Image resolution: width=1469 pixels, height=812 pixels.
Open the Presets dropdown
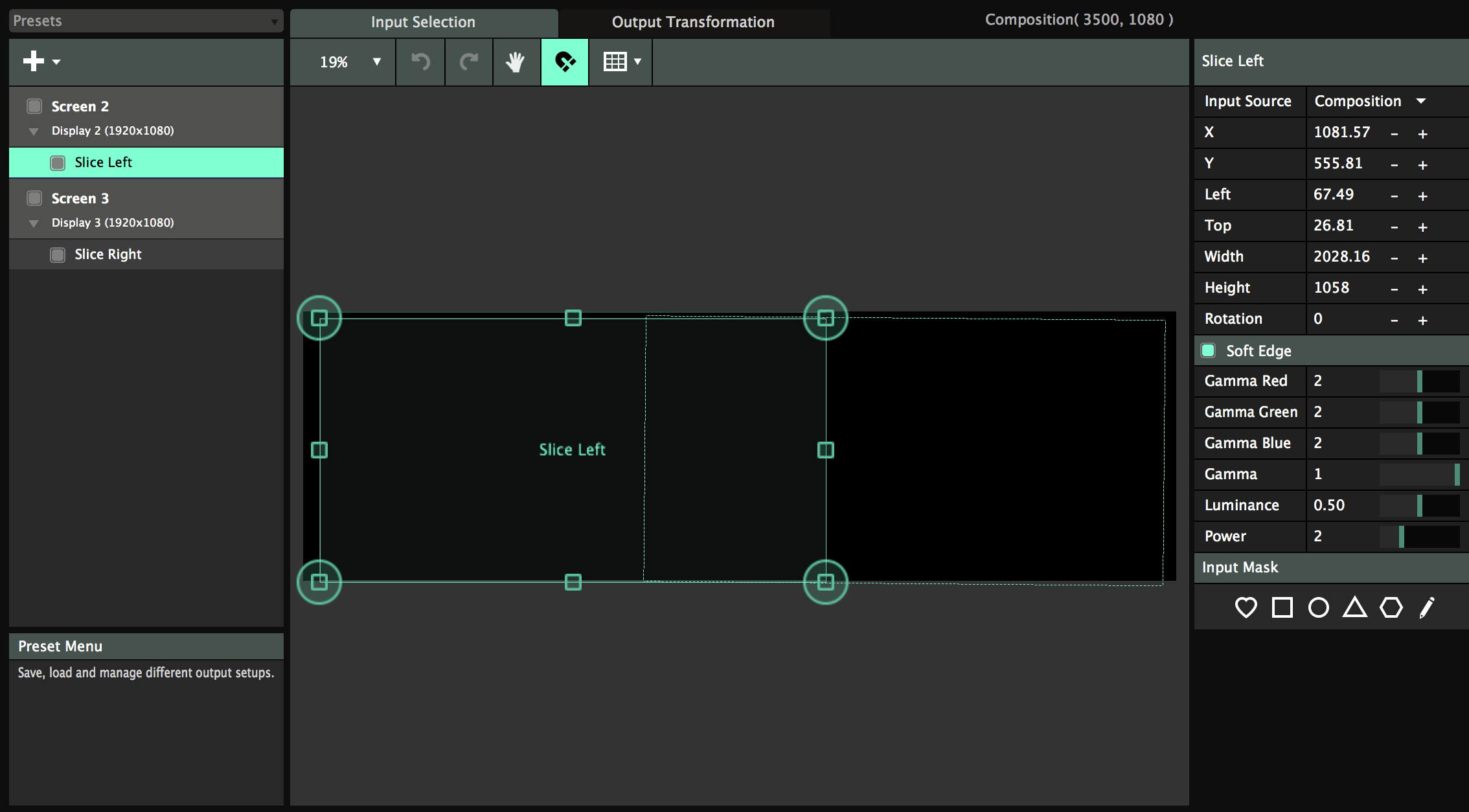click(x=146, y=21)
